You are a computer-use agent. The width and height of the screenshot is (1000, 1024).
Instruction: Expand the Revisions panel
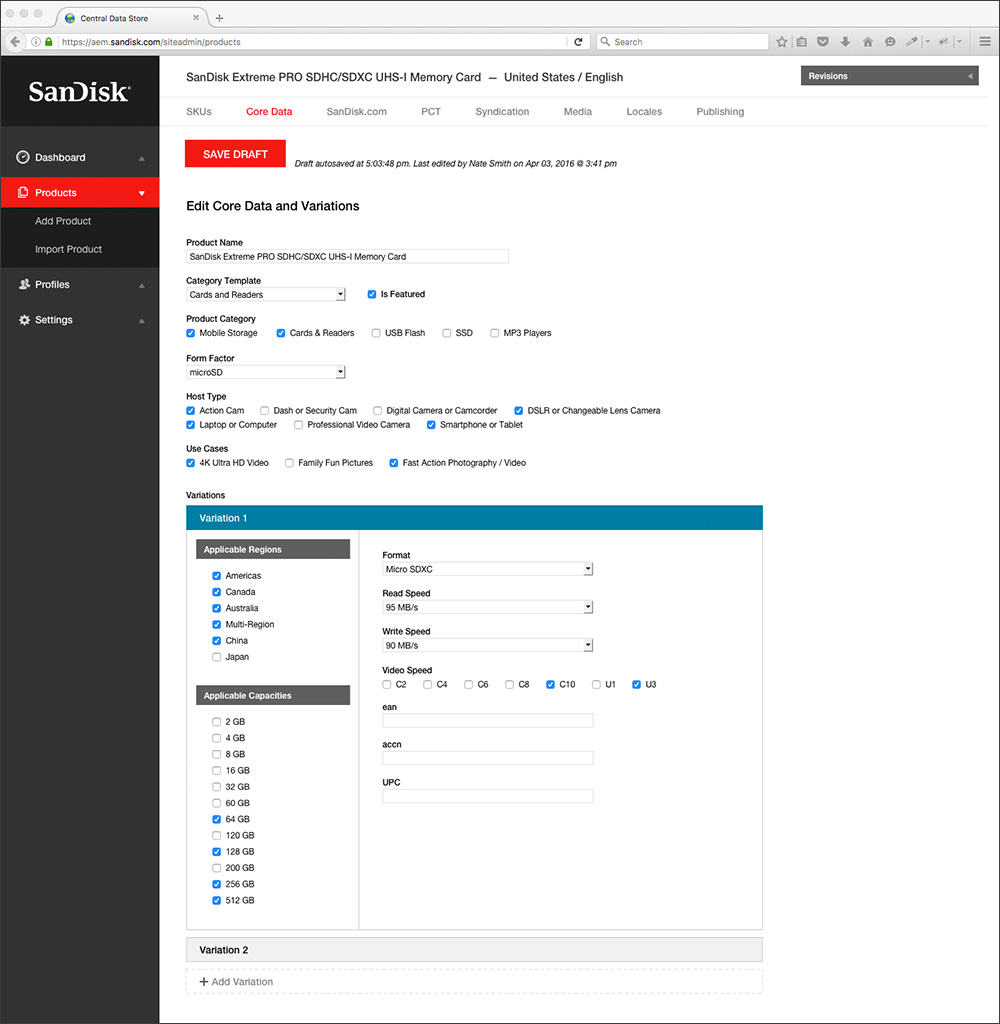(x=890, y=76)
